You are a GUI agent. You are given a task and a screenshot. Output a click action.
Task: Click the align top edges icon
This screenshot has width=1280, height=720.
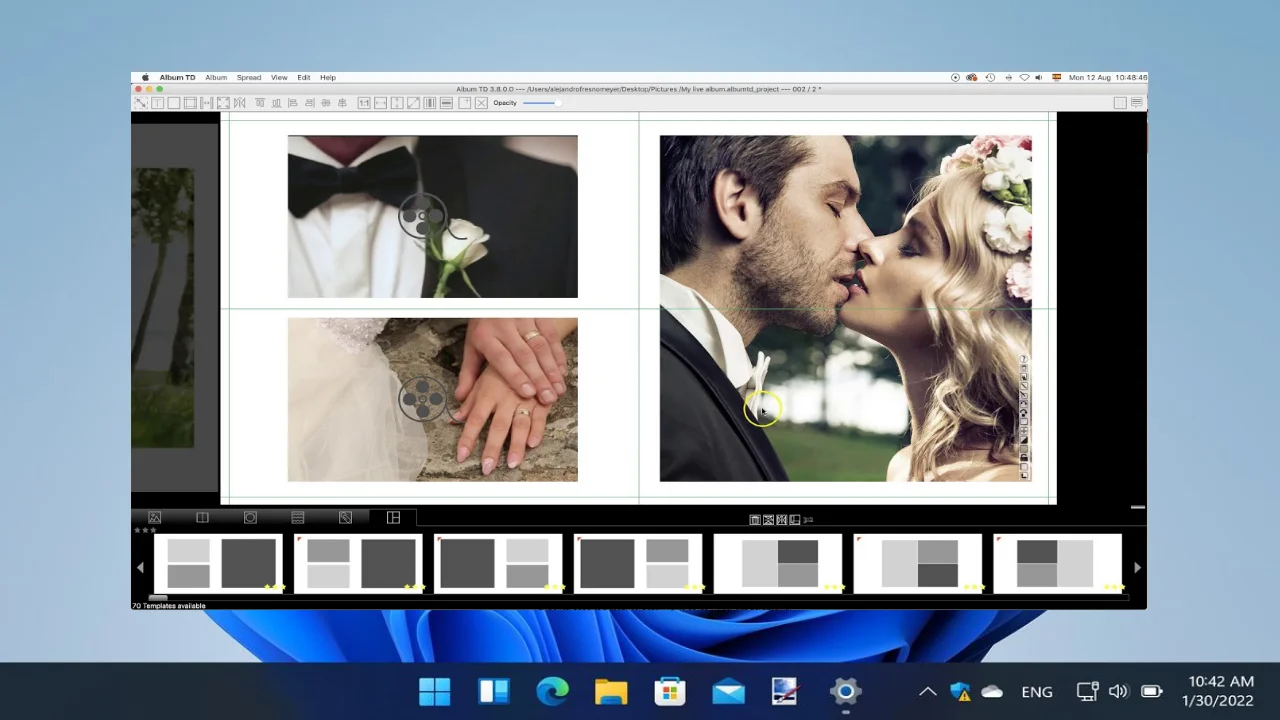point(260,103)
